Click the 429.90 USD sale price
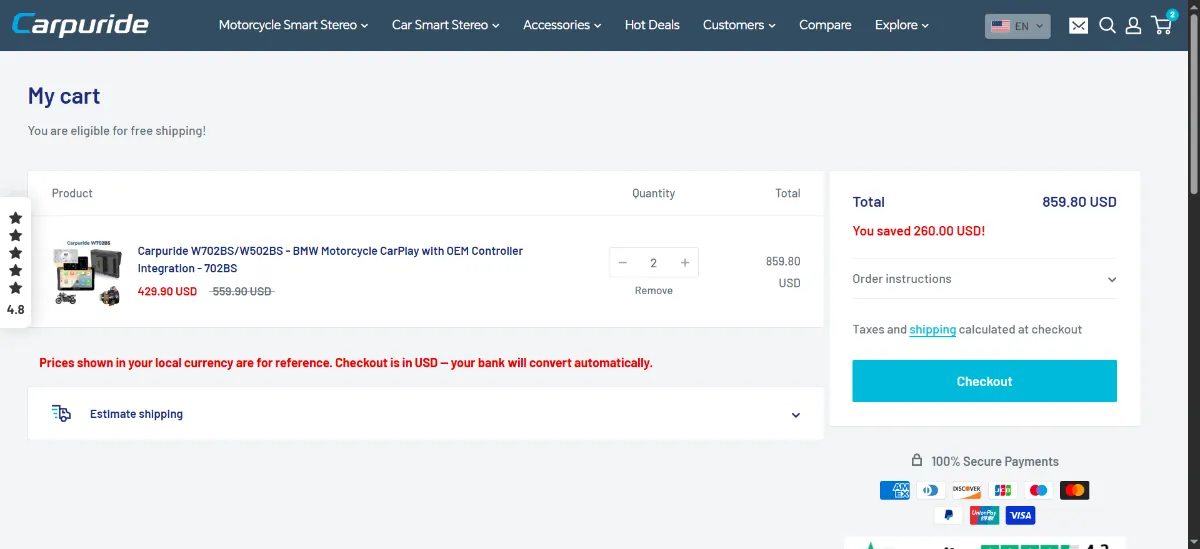Viewport: 1200px width, 549px height. (x=167, y=291)
